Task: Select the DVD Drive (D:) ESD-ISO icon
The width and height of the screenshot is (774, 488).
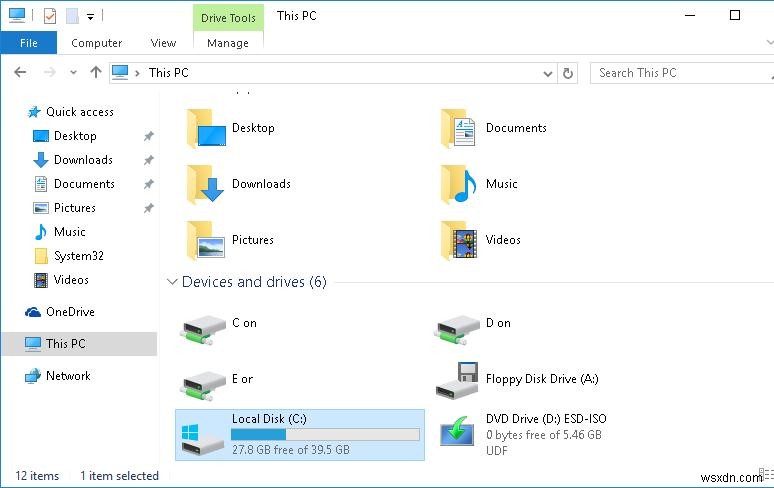Action: tap(458, 431)
